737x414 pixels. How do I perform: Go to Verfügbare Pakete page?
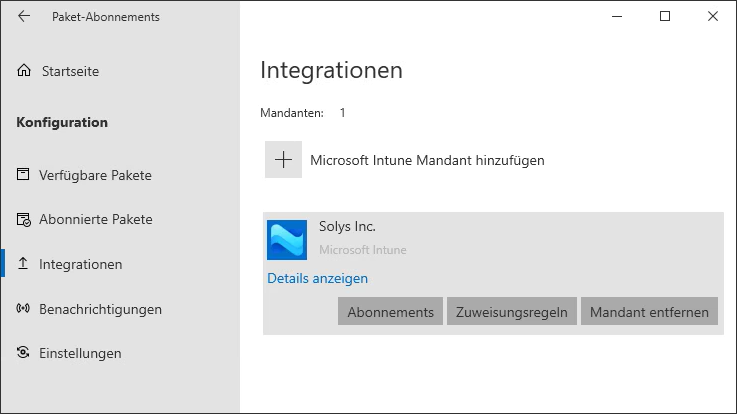[95, 175]
